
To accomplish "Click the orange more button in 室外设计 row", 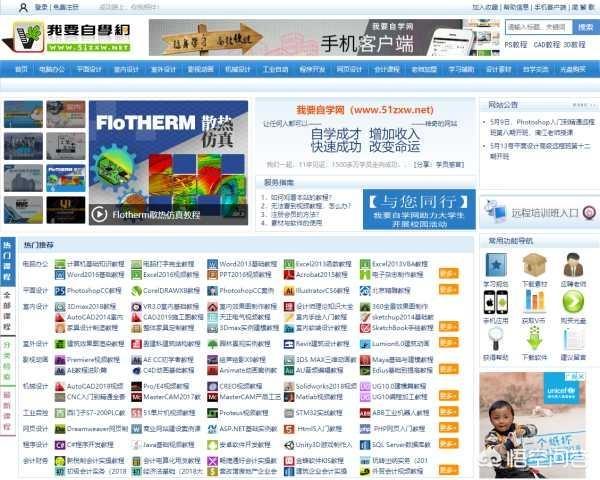I will [x=448, y=343].
